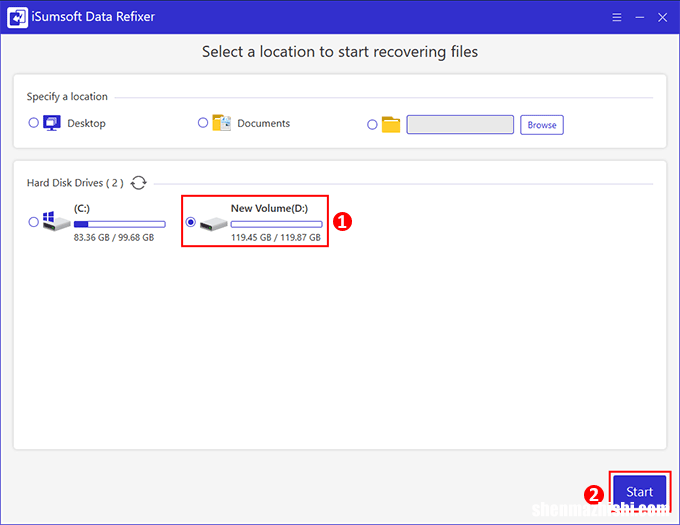
Task: Click the New Volume(D:) drive icon
Action: pos(213,223)
